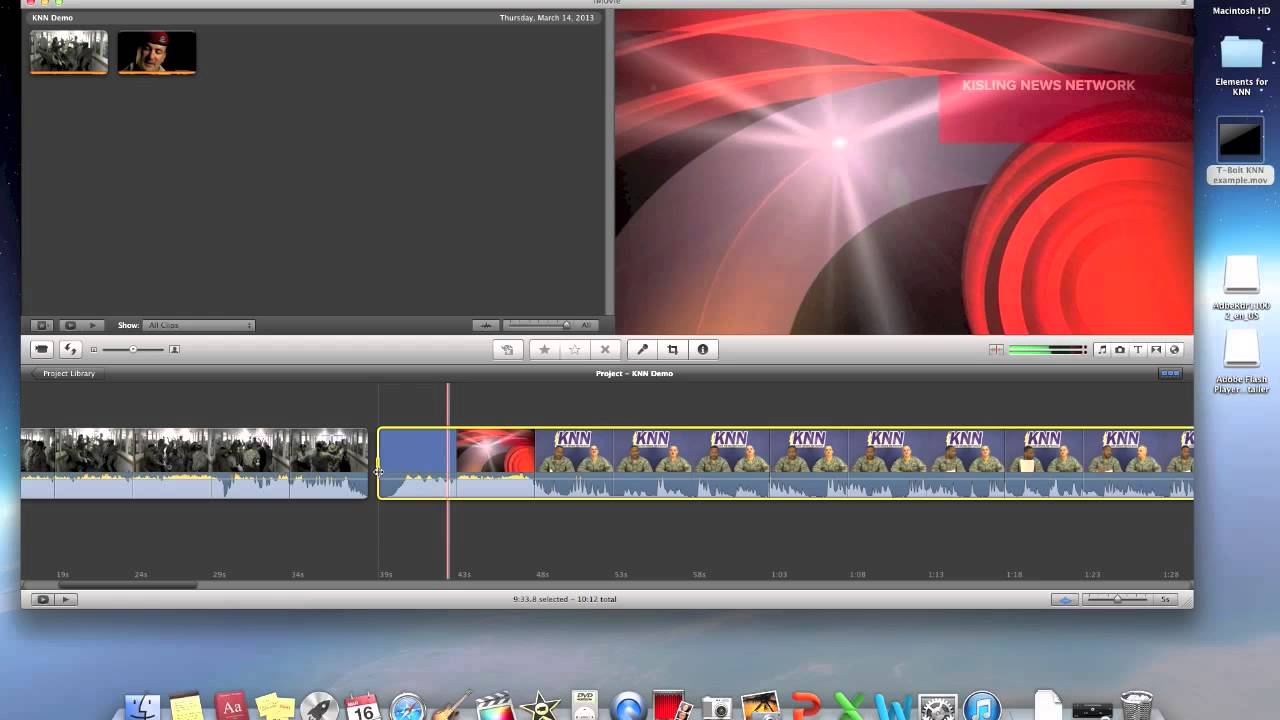Open the Inspector info button
Viewport: 1280px width, 720px height.
pyautogui.click(x=702, y=349)
